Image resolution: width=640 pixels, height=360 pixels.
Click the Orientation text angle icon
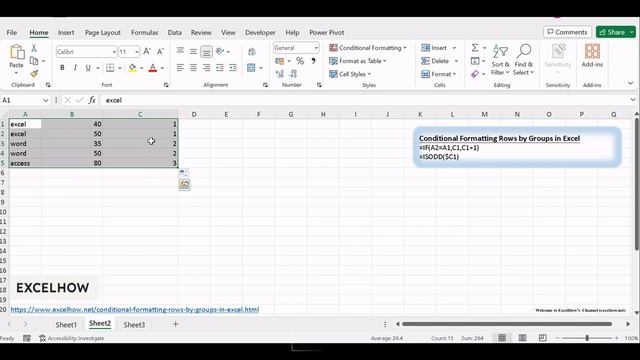coord(220,51)
